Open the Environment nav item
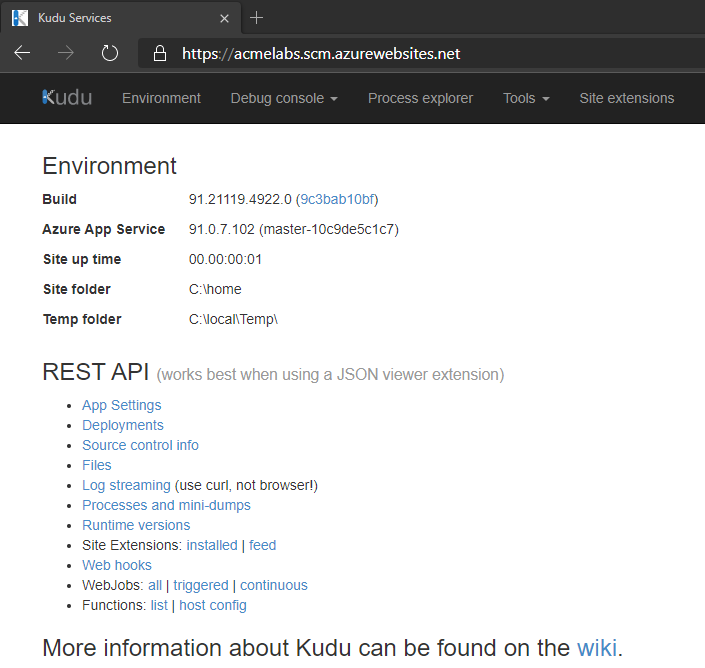Image resolution: width=705 pixels, height=668 pixels. [161, 98]
